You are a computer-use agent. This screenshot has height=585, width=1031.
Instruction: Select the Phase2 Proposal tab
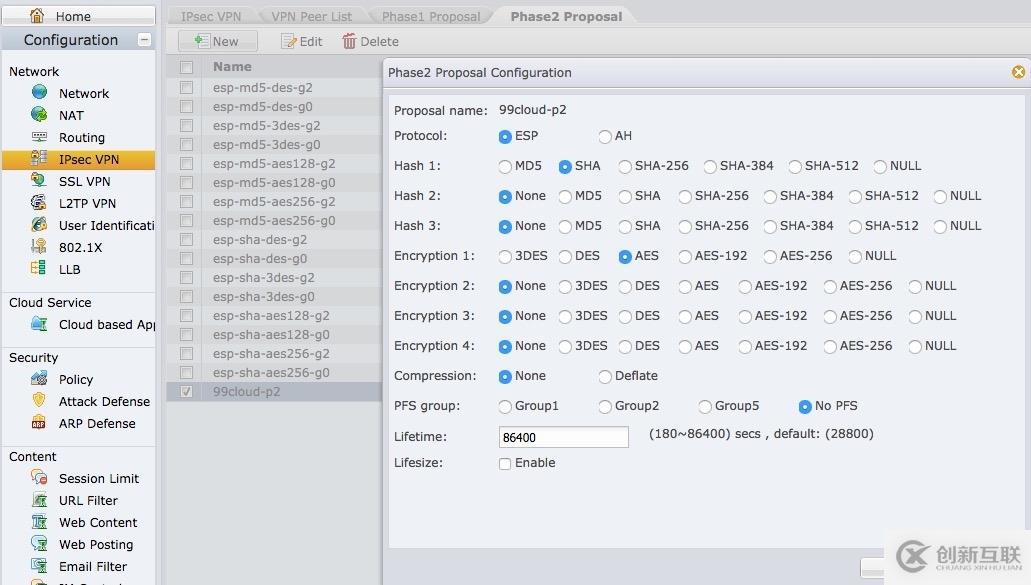tap(566, 16)
